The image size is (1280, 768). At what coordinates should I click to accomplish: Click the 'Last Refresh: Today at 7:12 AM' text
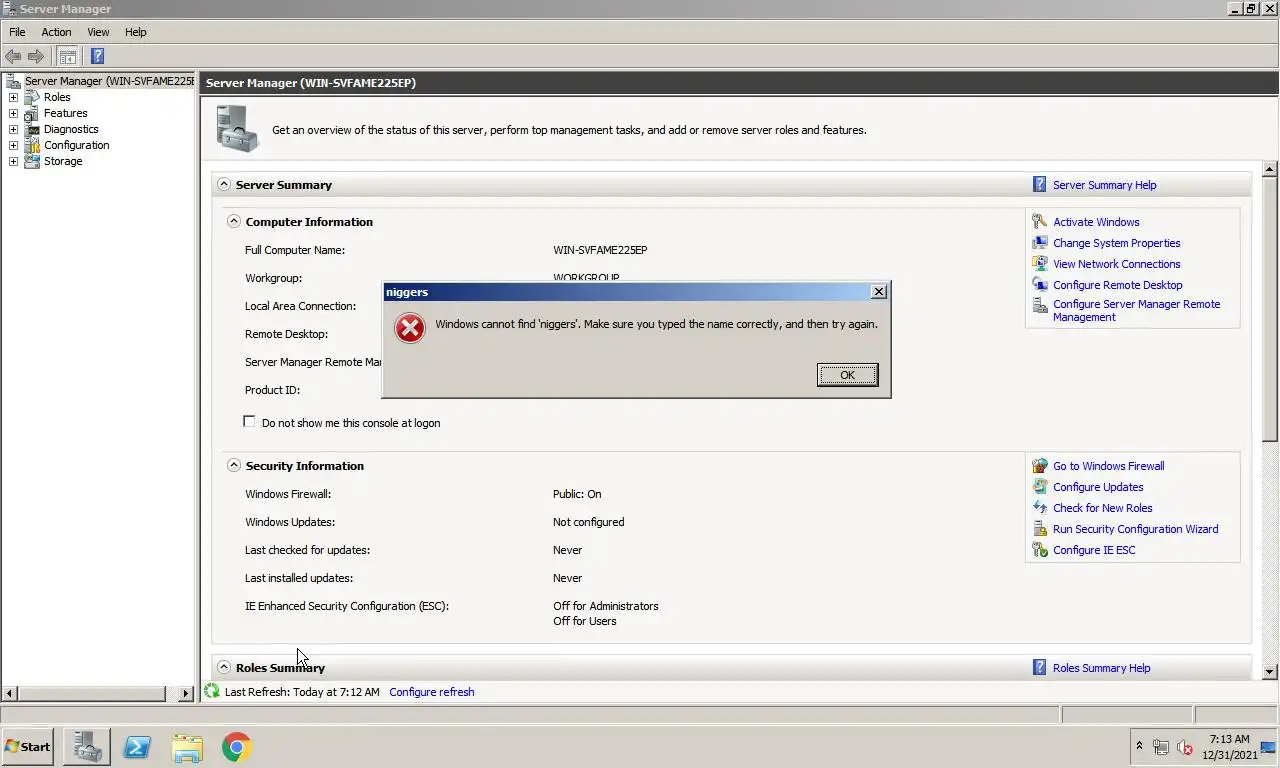click(302, 692)
